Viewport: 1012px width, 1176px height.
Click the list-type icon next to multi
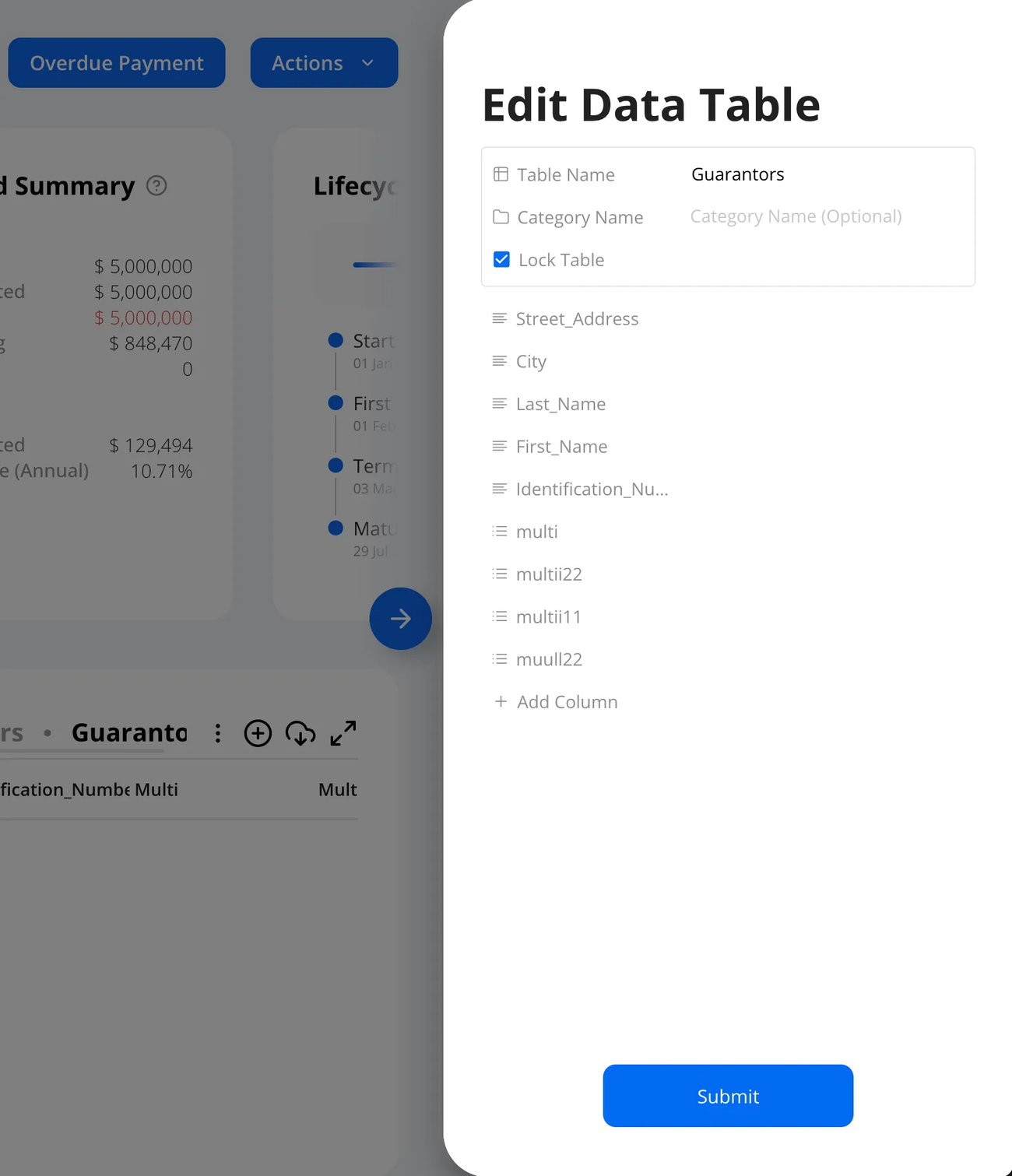point(500,532)
